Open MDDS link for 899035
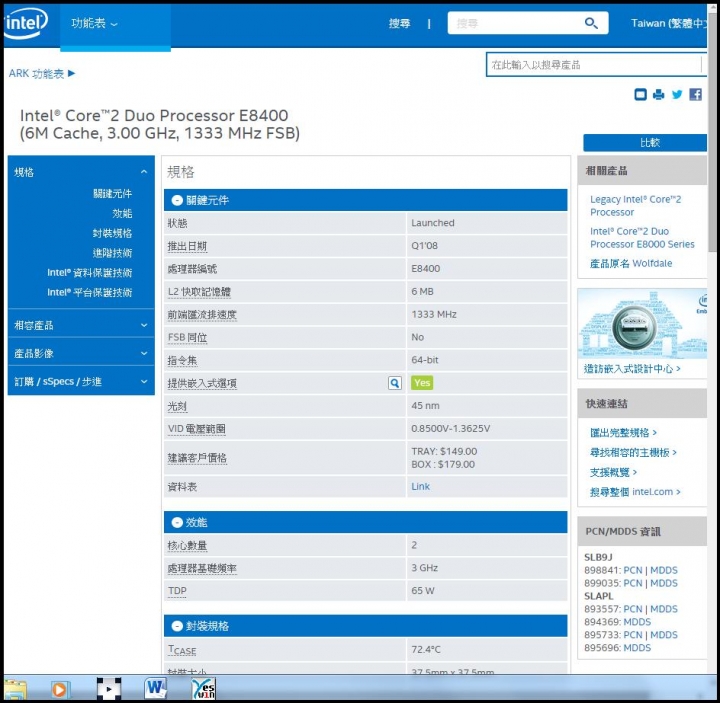The width and height of the screenshot is (720, 703). click(x=664, y=583)
